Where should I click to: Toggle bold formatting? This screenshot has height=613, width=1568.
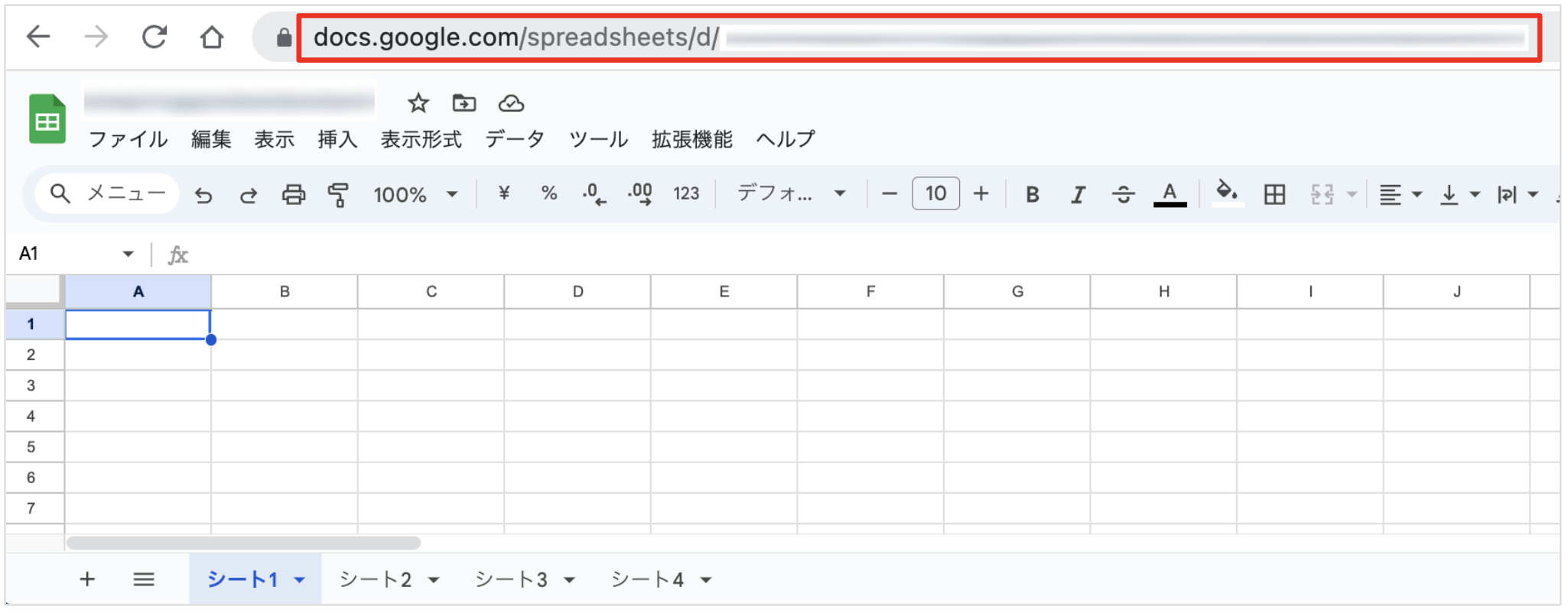pyautogui.click(x=1033, y=195)
